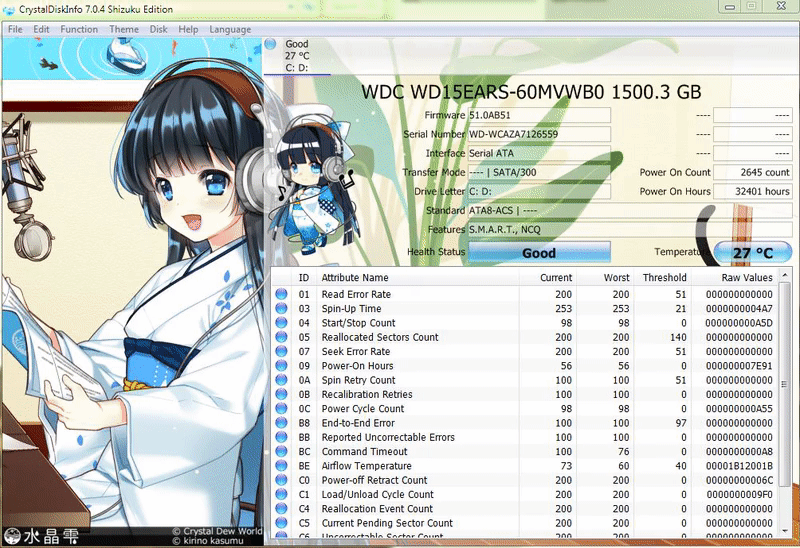Click status orb of Spin Retry Count row

coord(281,380)
